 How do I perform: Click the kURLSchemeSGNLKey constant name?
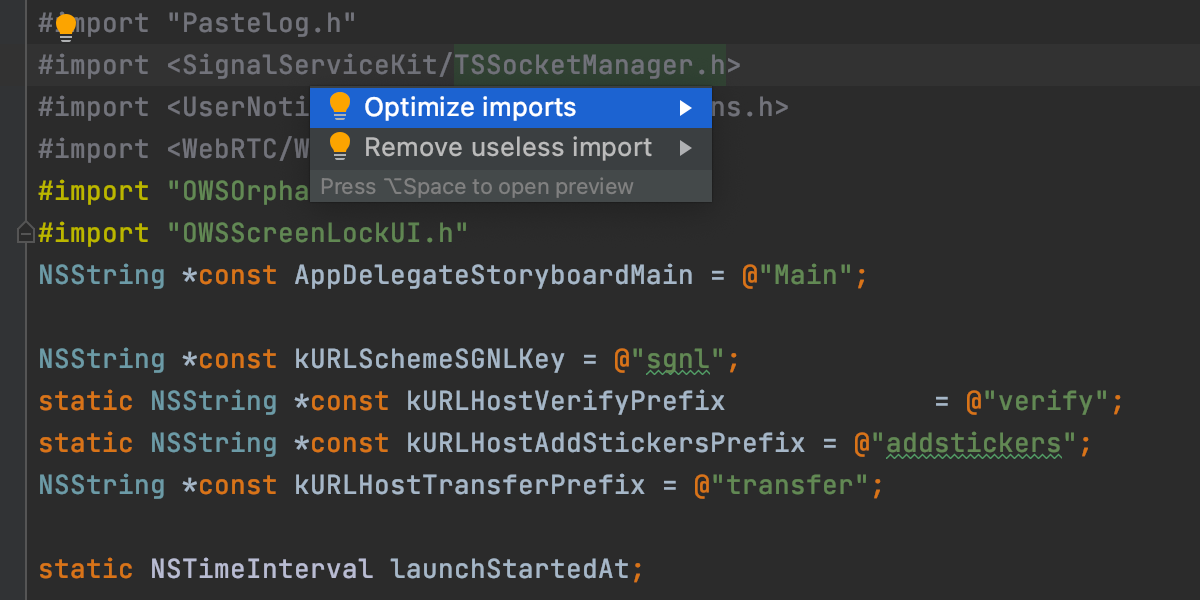coord(429,359)
